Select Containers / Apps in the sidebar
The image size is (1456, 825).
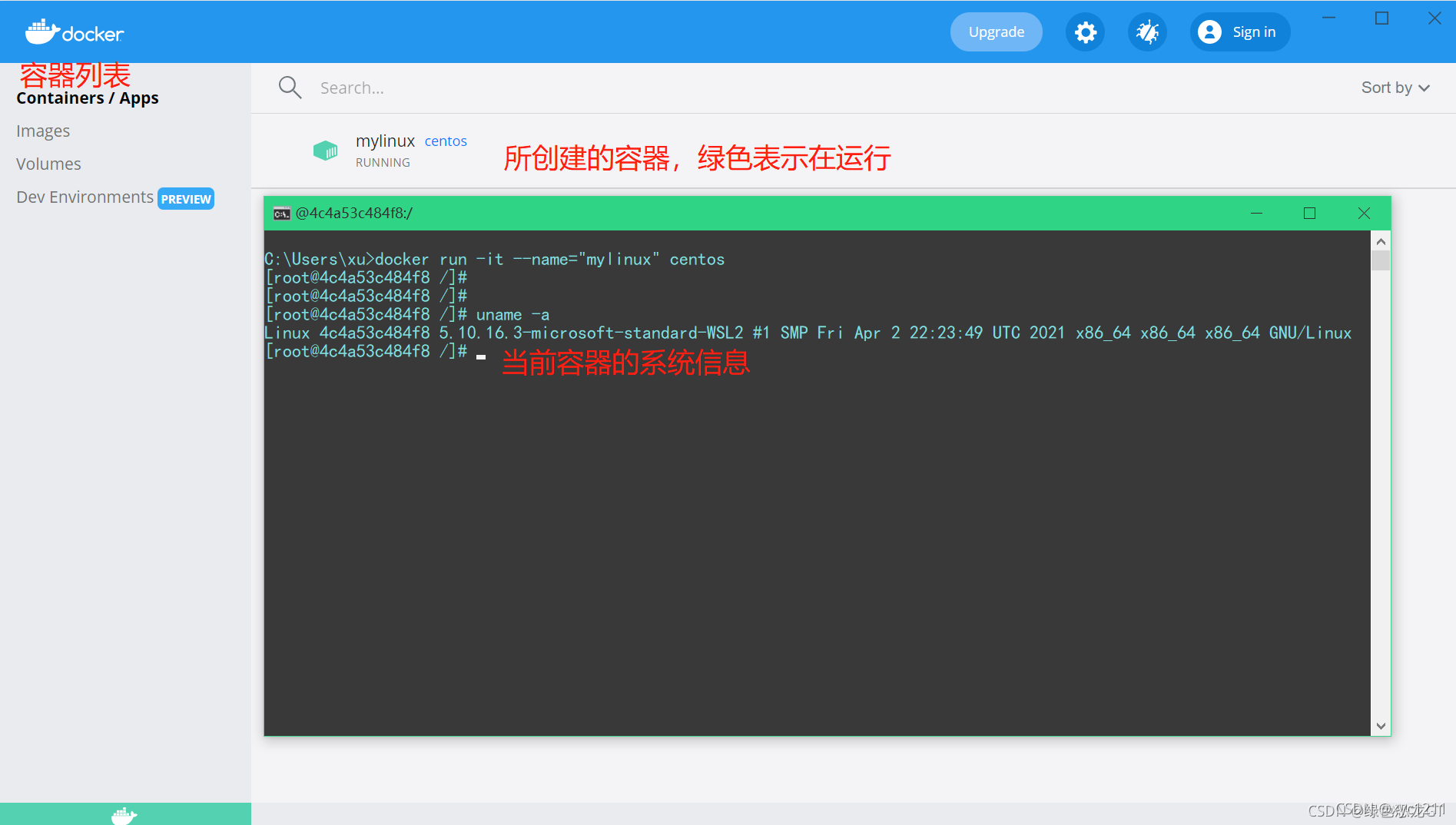click(x=87, y=98)
